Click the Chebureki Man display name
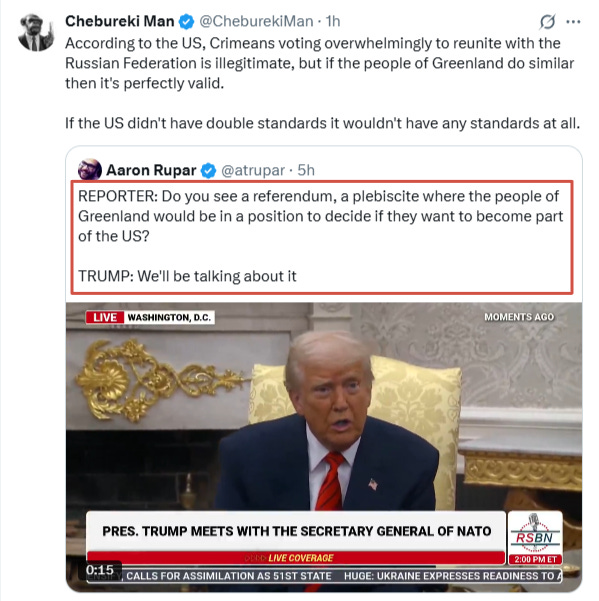The image size is (599, 601). (x=120, y=21)
